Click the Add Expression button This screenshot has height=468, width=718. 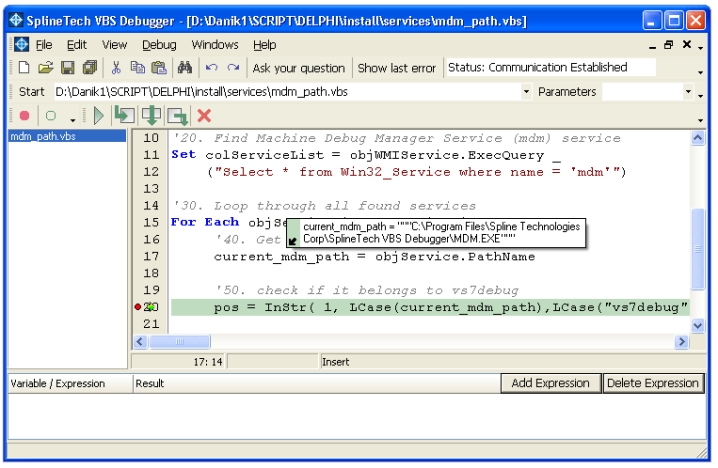[550, 383]
